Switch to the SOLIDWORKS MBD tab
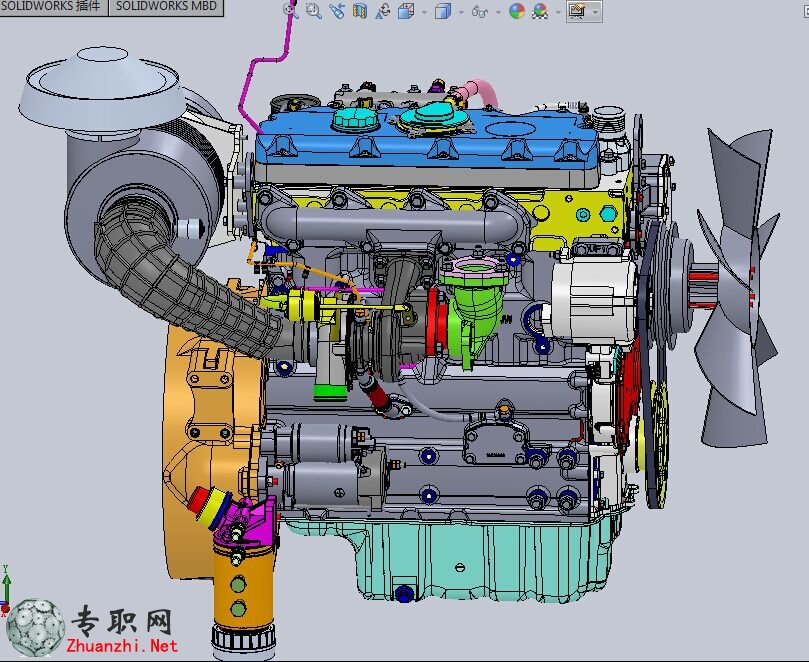The width and height of the screenshot is (809, 662). 166,7
